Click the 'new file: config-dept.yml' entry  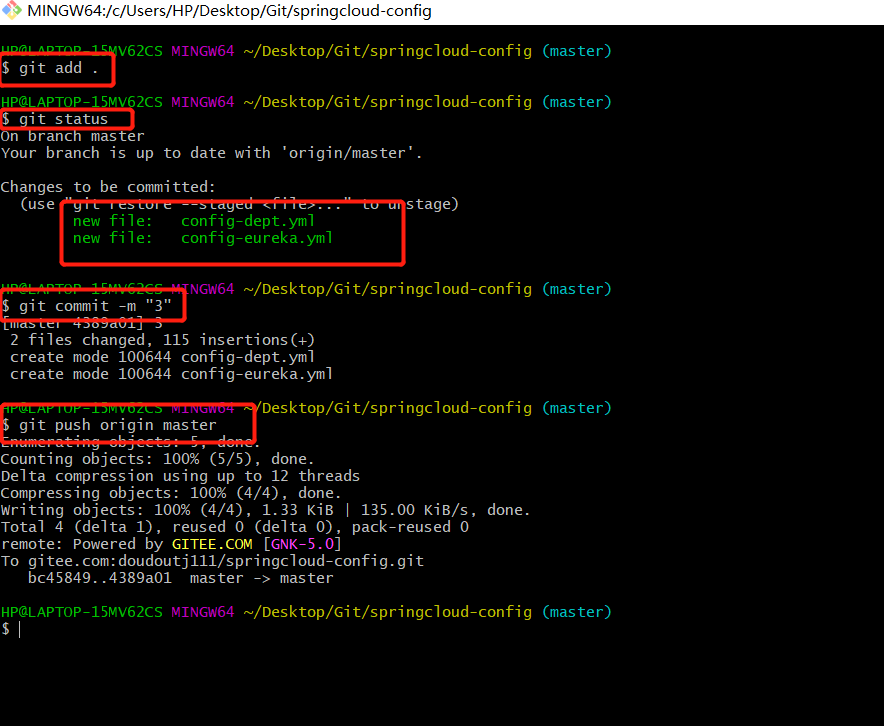[194, 221]
